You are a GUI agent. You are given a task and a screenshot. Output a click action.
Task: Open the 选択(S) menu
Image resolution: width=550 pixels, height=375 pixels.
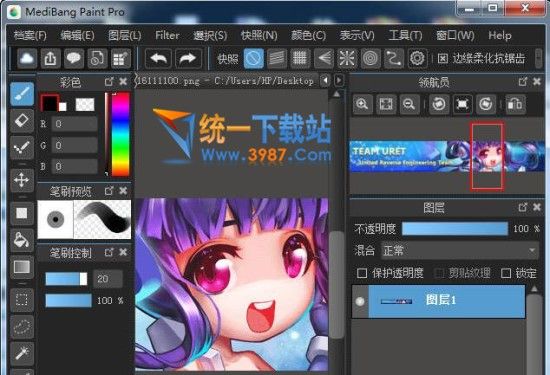tap(210, 35)
